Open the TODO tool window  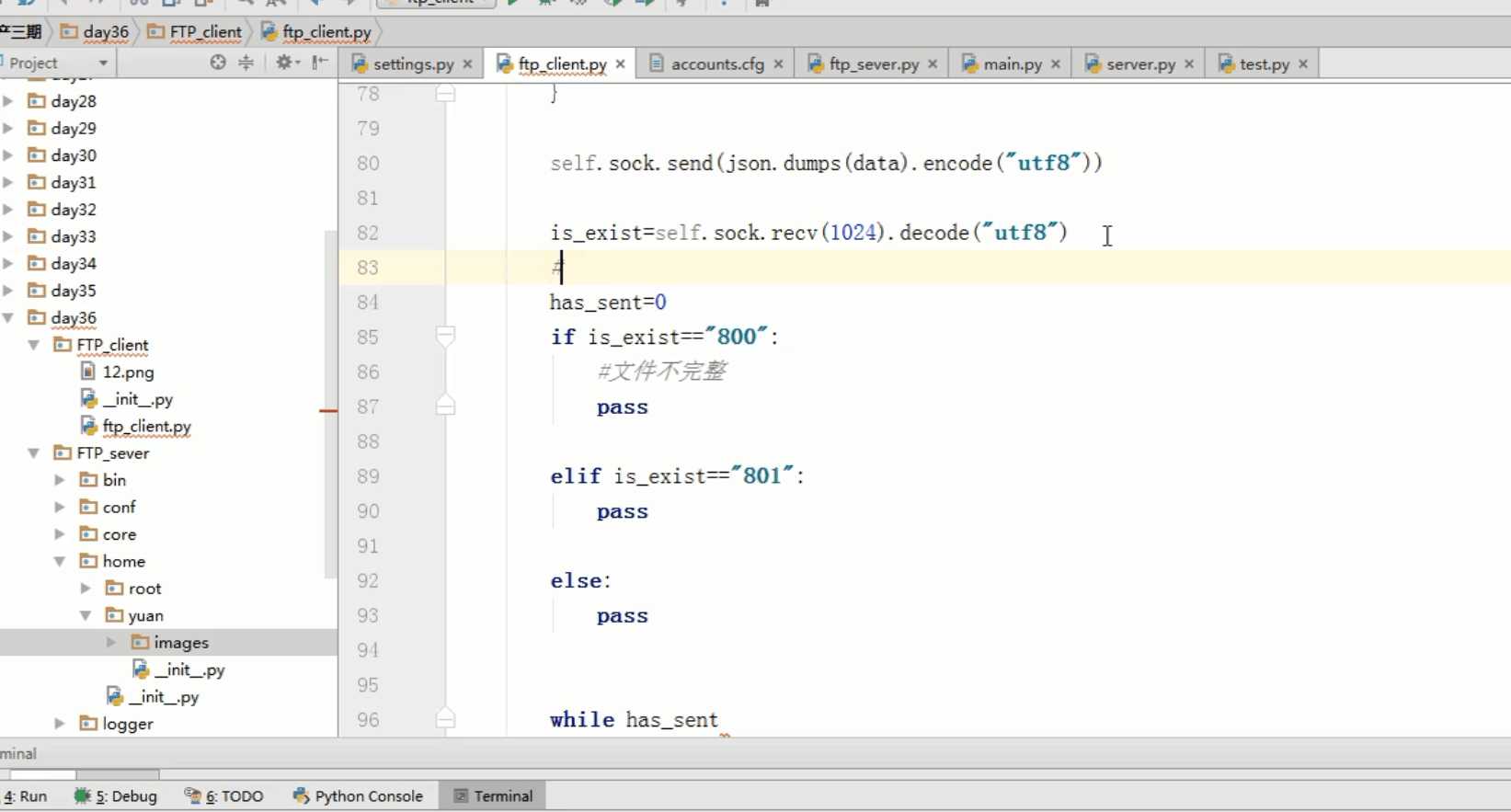click(224, 796)
